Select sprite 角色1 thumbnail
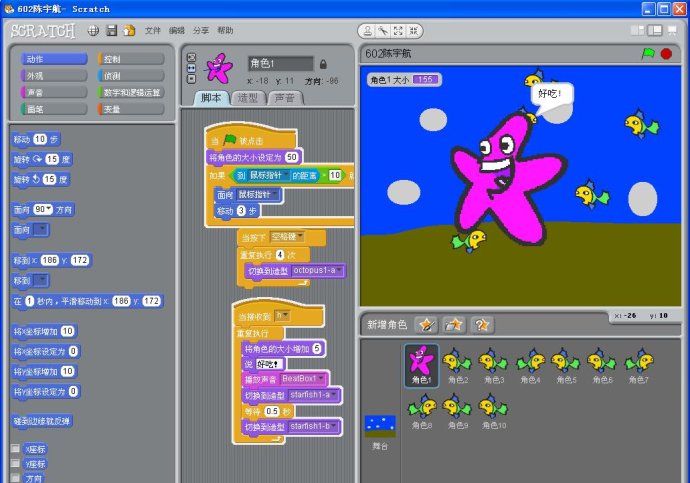The image size is (690, 483). (x=422, y=365)
